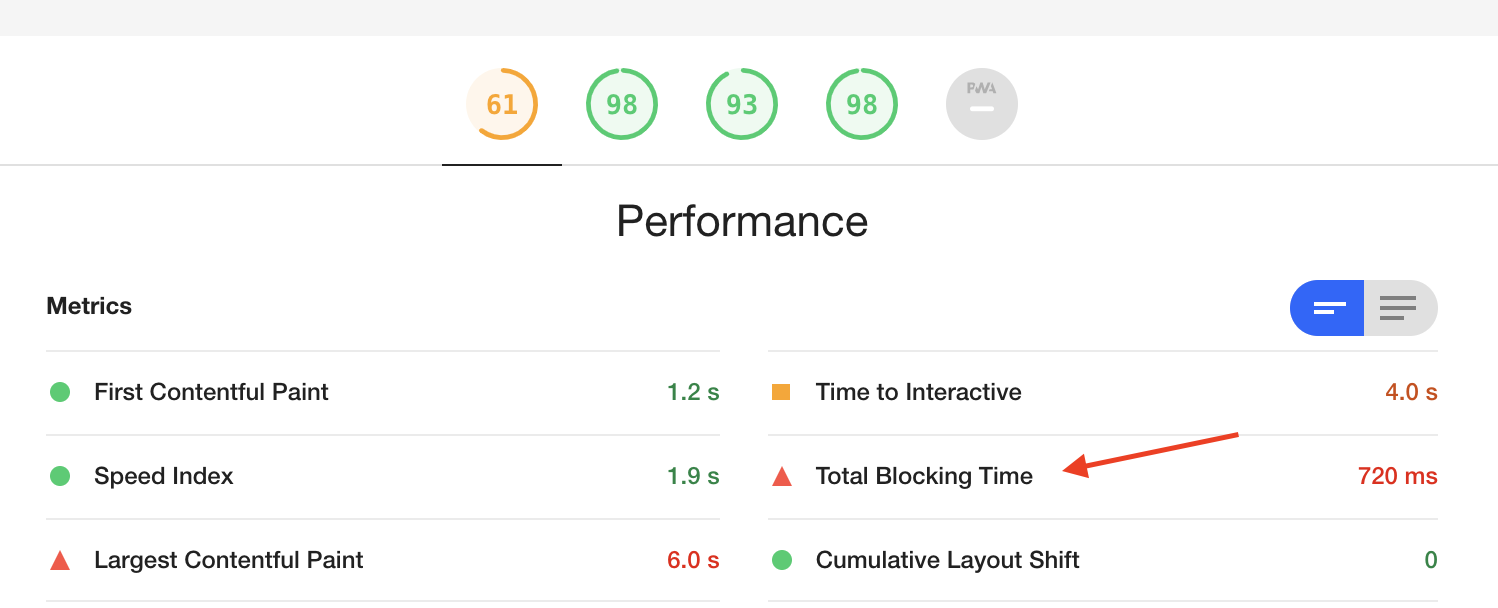Screen dimensions: 1498x608
Task: Click the red triangle beside Total Blocking Time
Action: pyautogui.click(x=782, y=477)
